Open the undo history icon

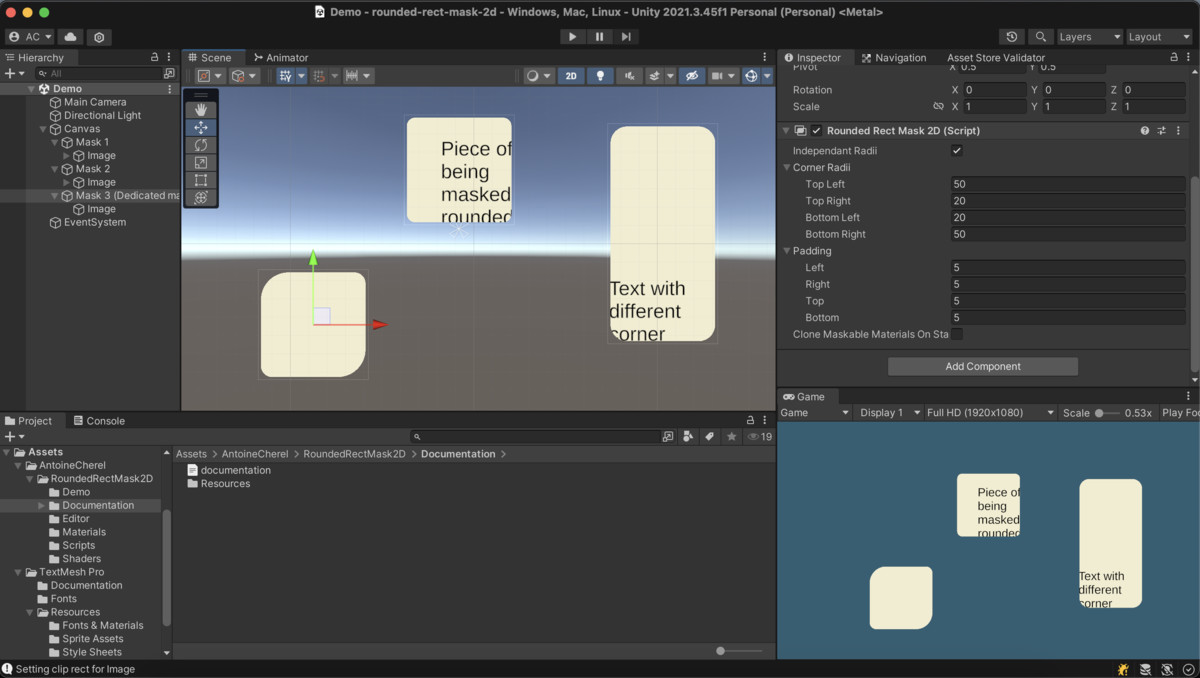tap(1013, 37)
